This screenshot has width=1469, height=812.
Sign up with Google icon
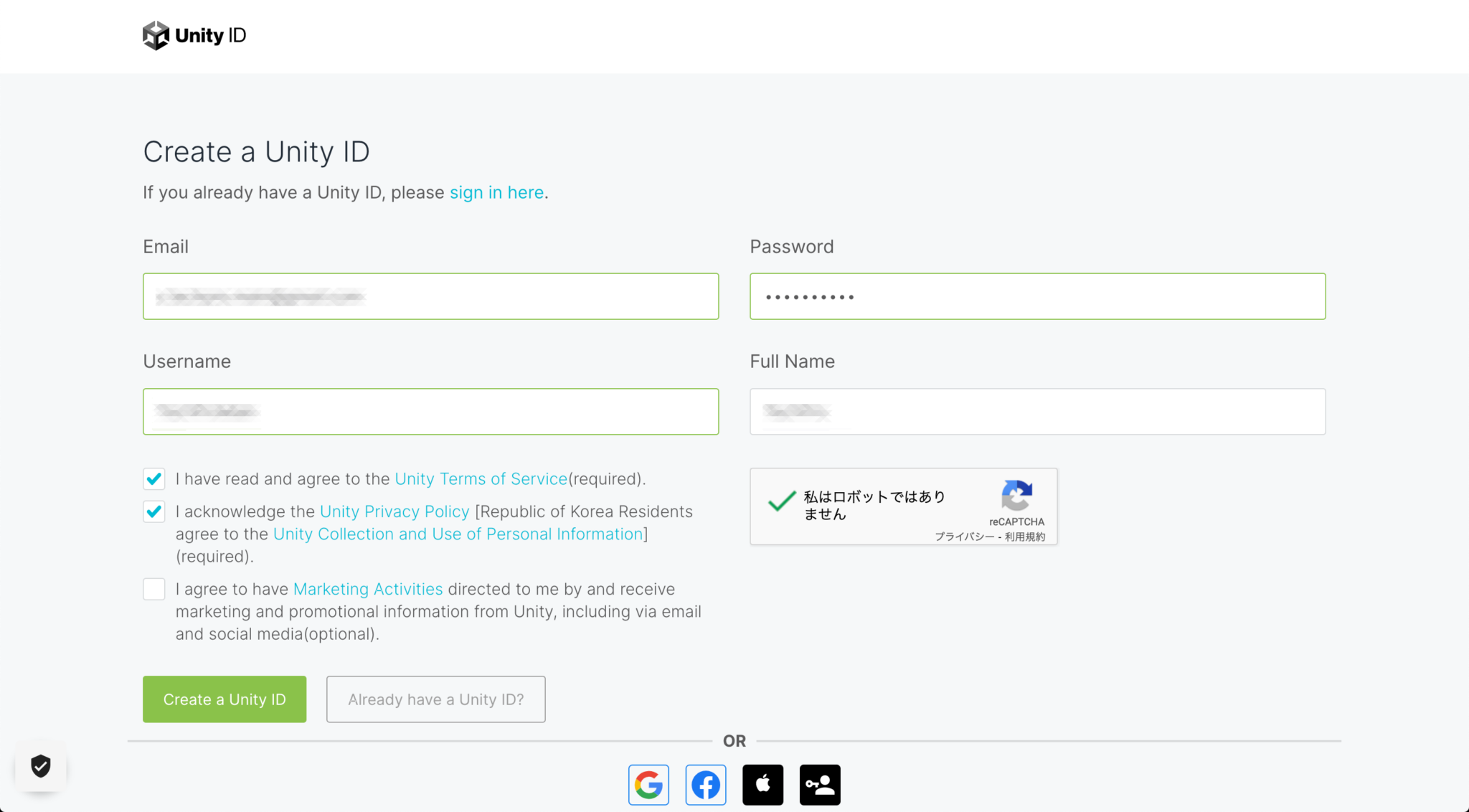pyautogui.click(x=648, y=785)
